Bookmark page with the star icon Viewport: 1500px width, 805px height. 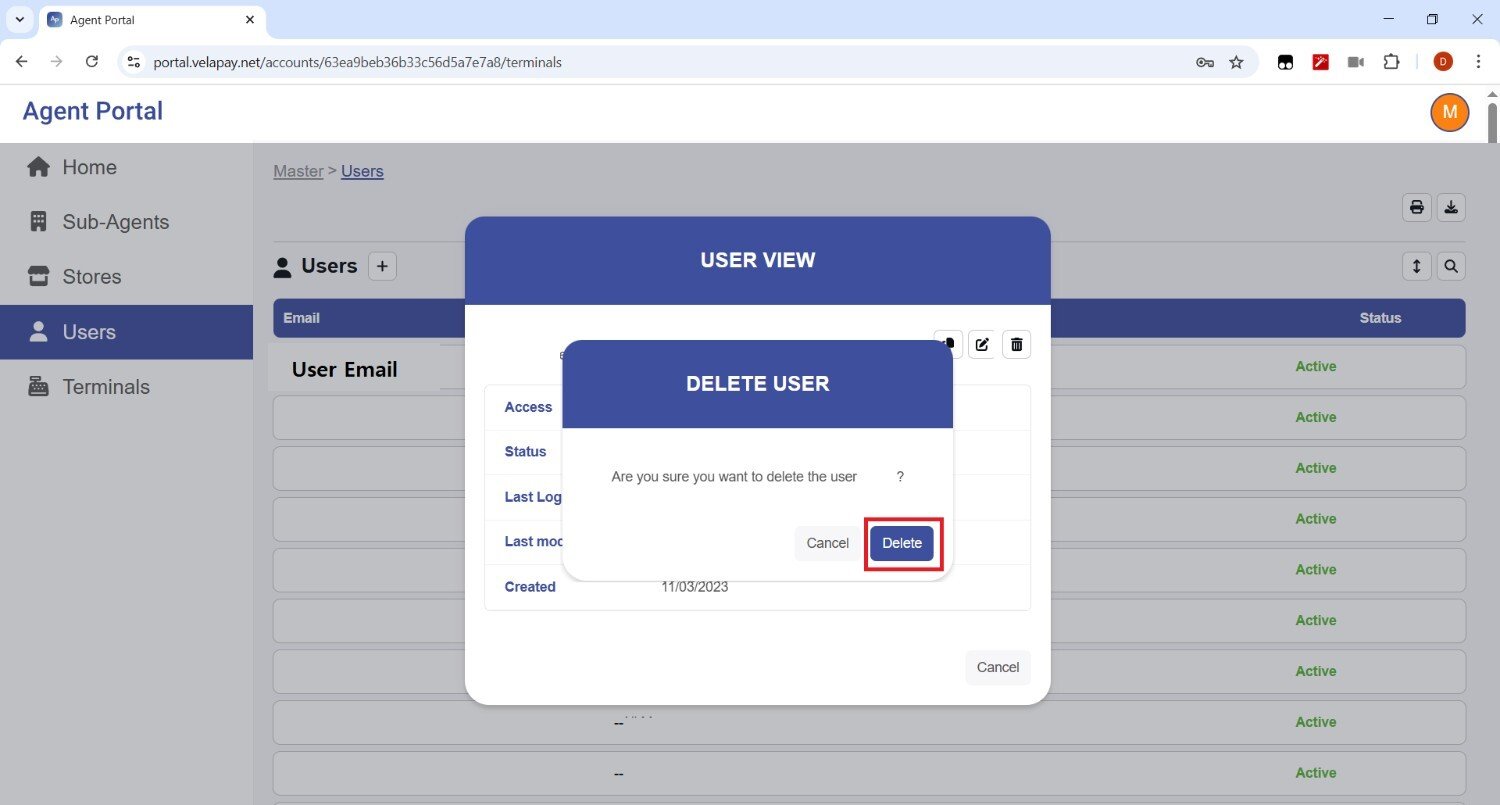coord(1236,62)
